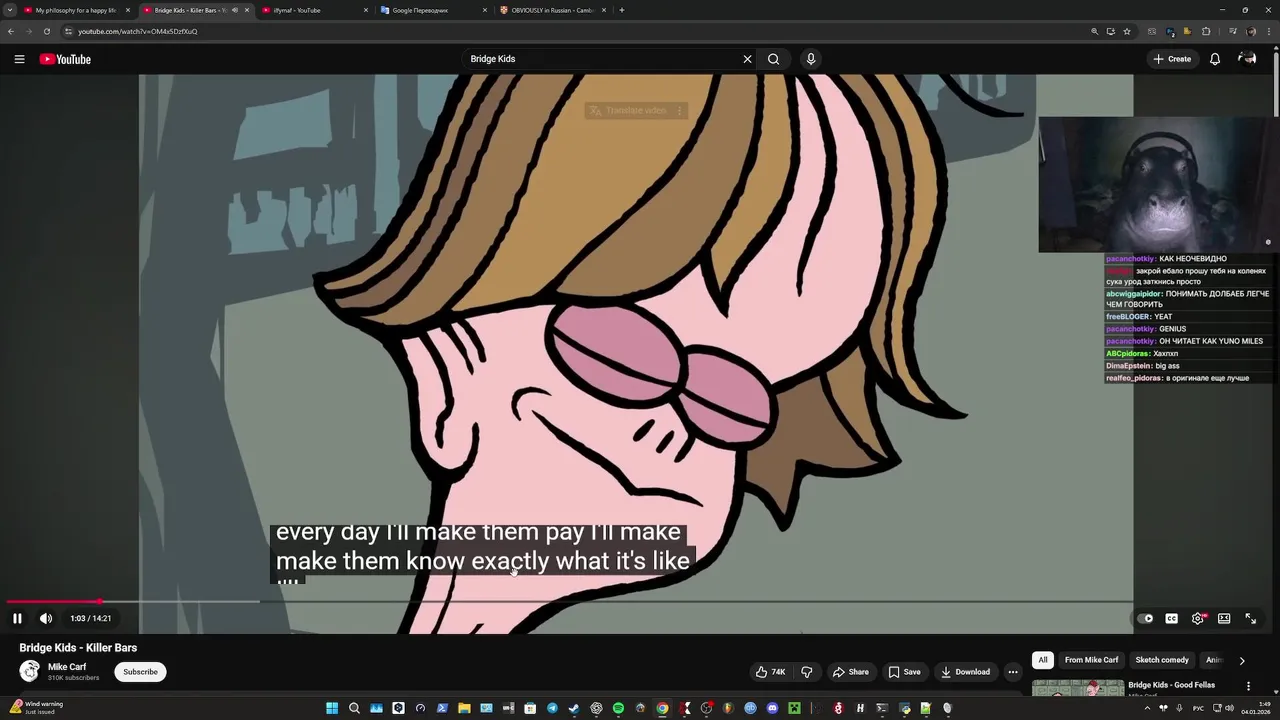Open Windows taskbar search

tap(354, 708)
